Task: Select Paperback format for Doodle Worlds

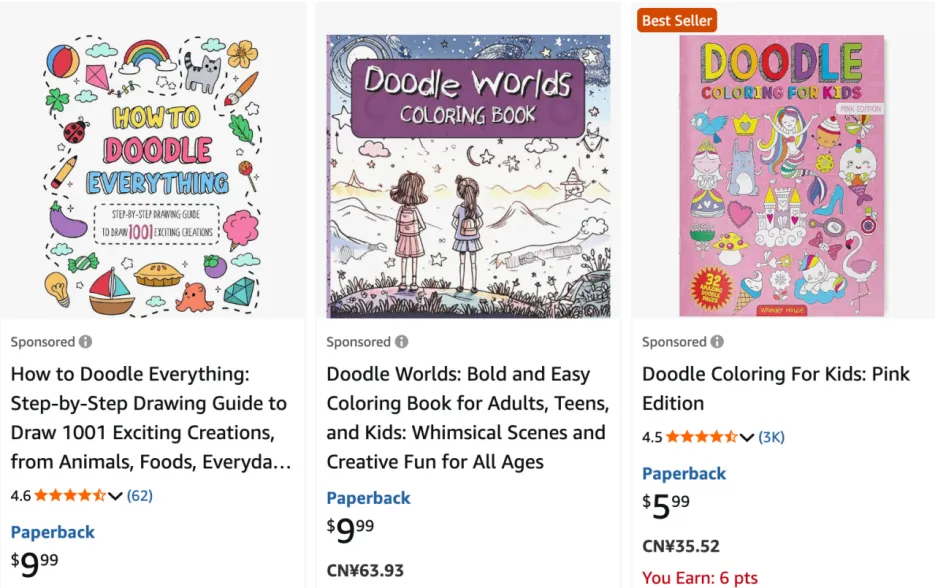Action: (x=369, y=498)
